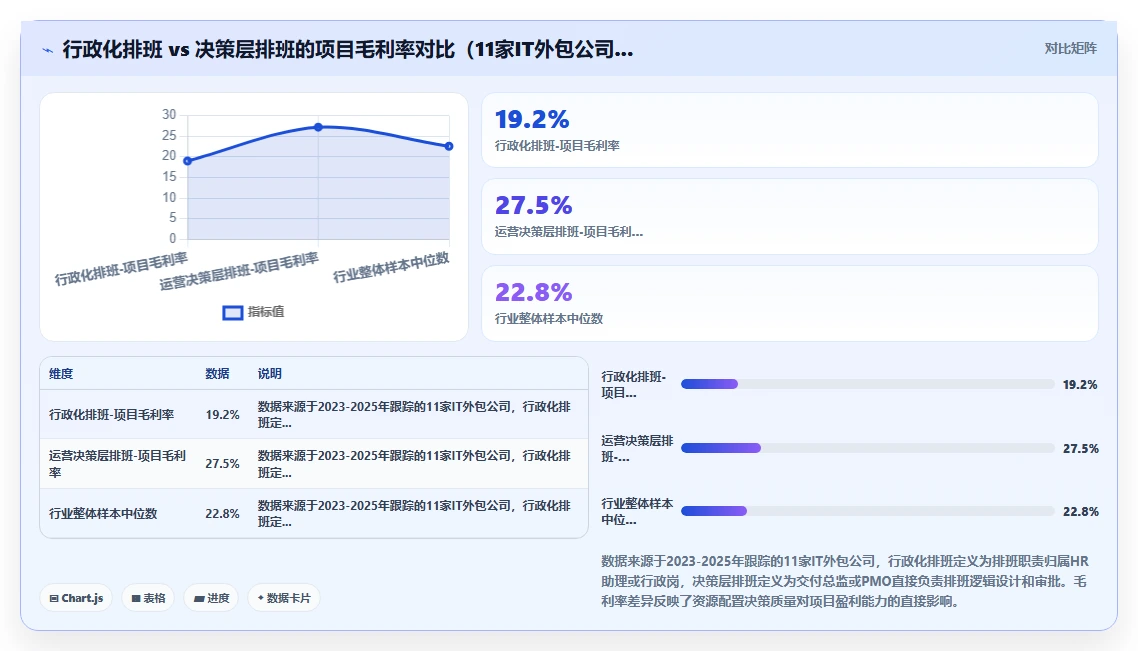Viewport: 1138px width, 651px height.
Task: Click the data source note paragraph
Action: point(845,581)
